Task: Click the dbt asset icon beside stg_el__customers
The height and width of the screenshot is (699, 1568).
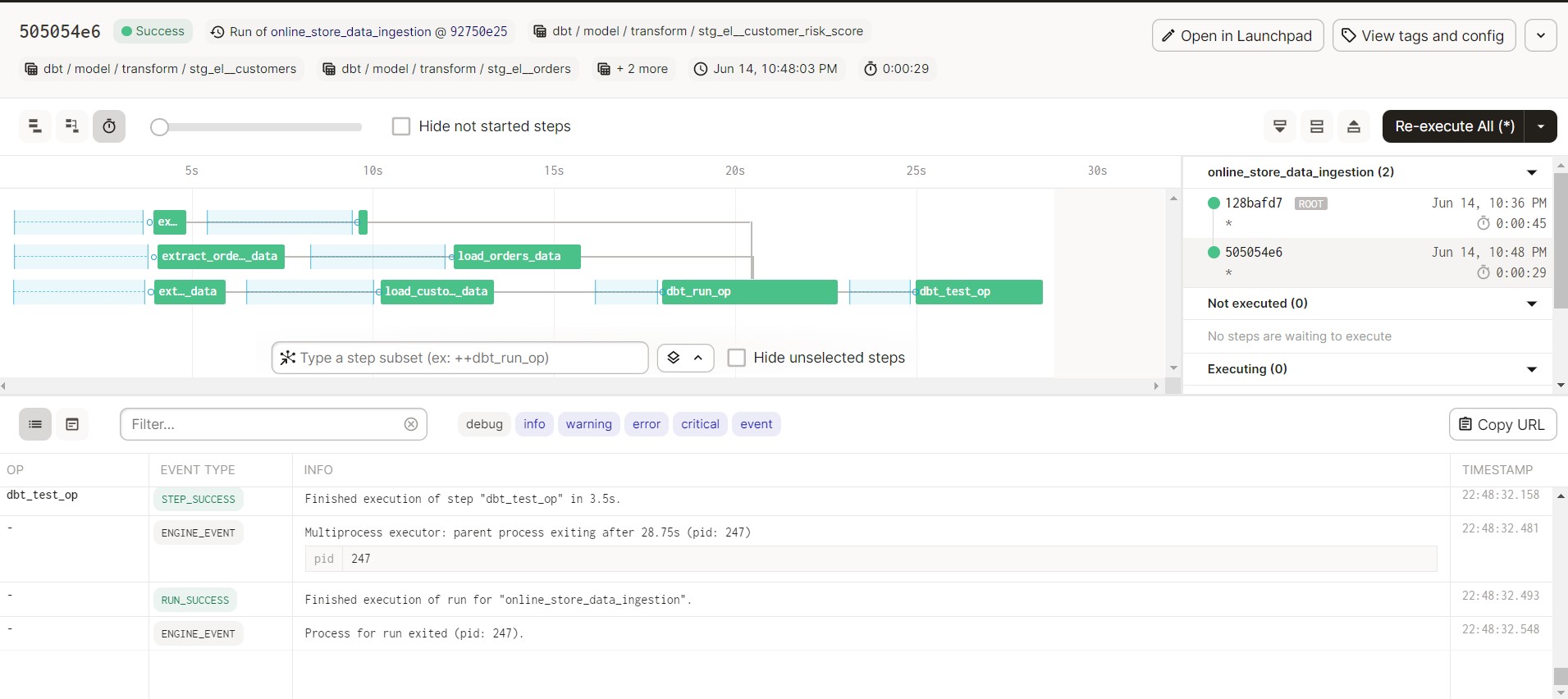Action: [31, 69]
